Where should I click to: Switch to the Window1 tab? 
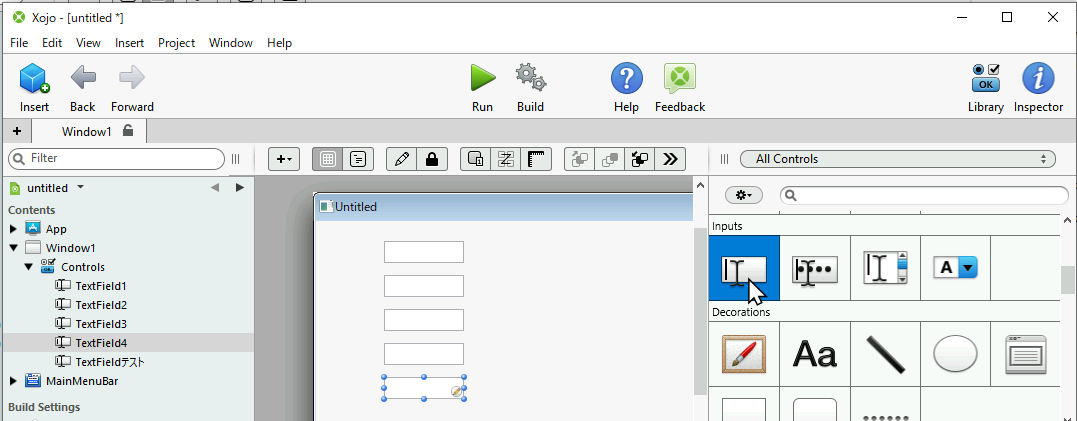pyautogui.click(x=89, y=131)
